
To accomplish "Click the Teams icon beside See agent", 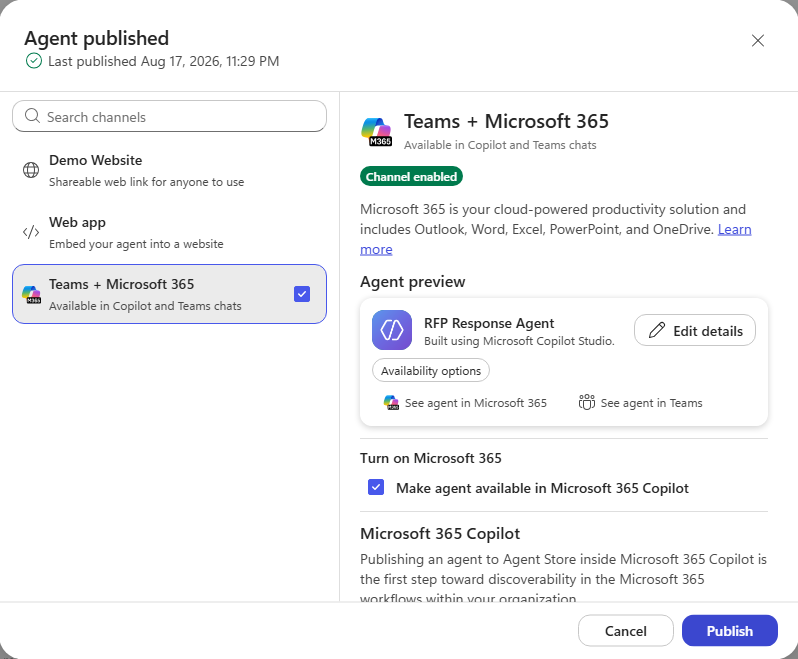I will click(587, 403).
